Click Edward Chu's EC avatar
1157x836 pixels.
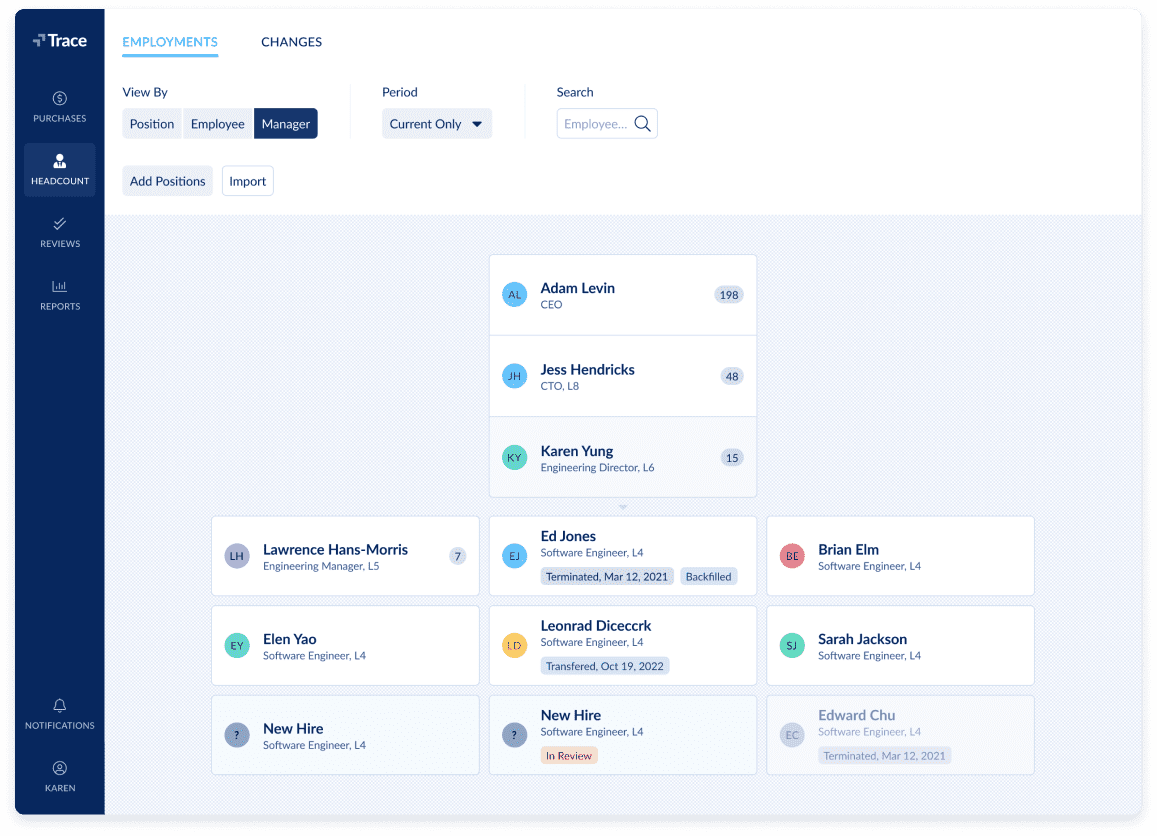point(792,735)
